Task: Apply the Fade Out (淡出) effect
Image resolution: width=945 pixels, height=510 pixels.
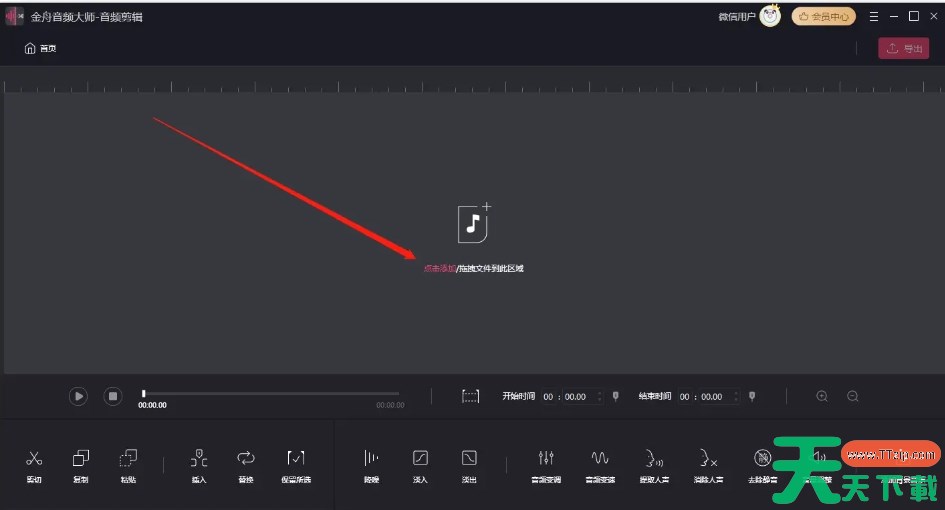Action: tap(469, 465)
